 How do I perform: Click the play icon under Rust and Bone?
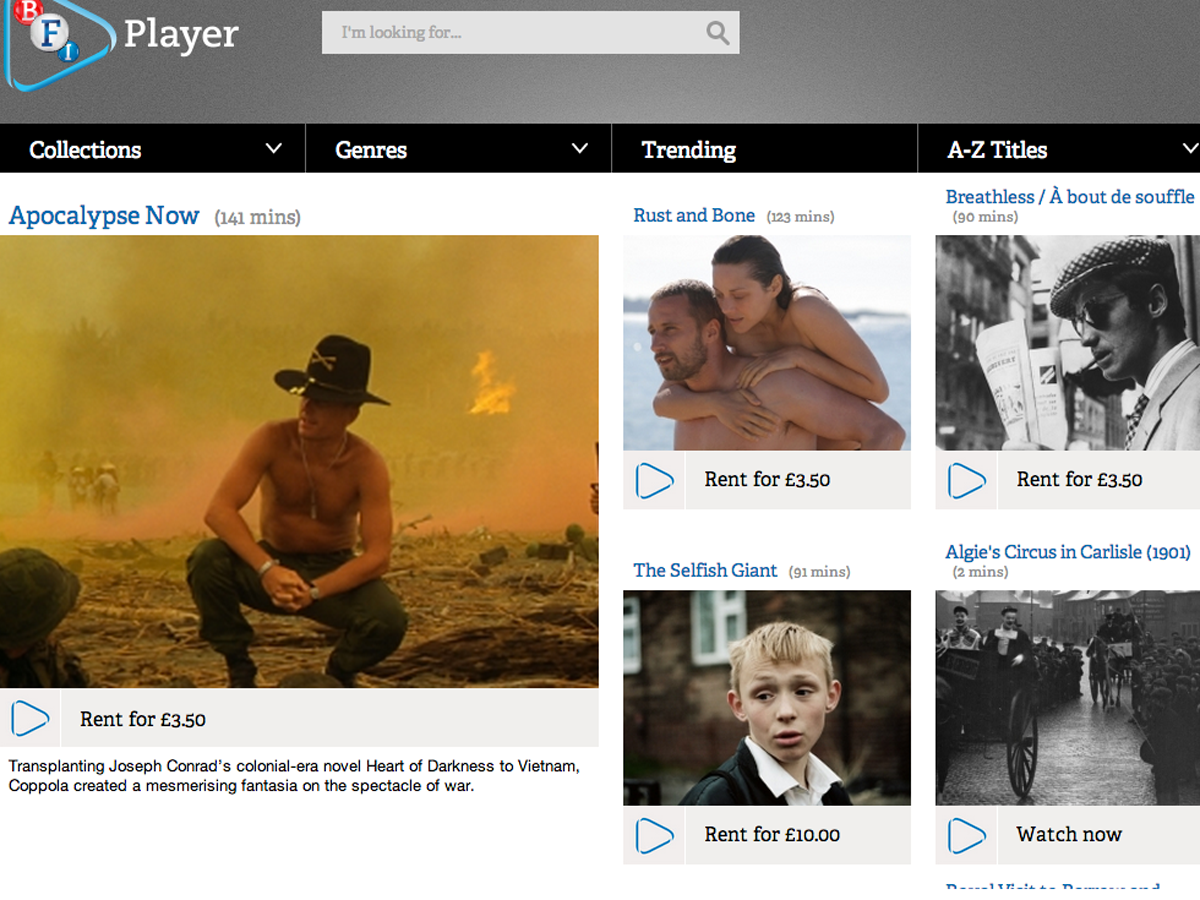coord(654,480)
